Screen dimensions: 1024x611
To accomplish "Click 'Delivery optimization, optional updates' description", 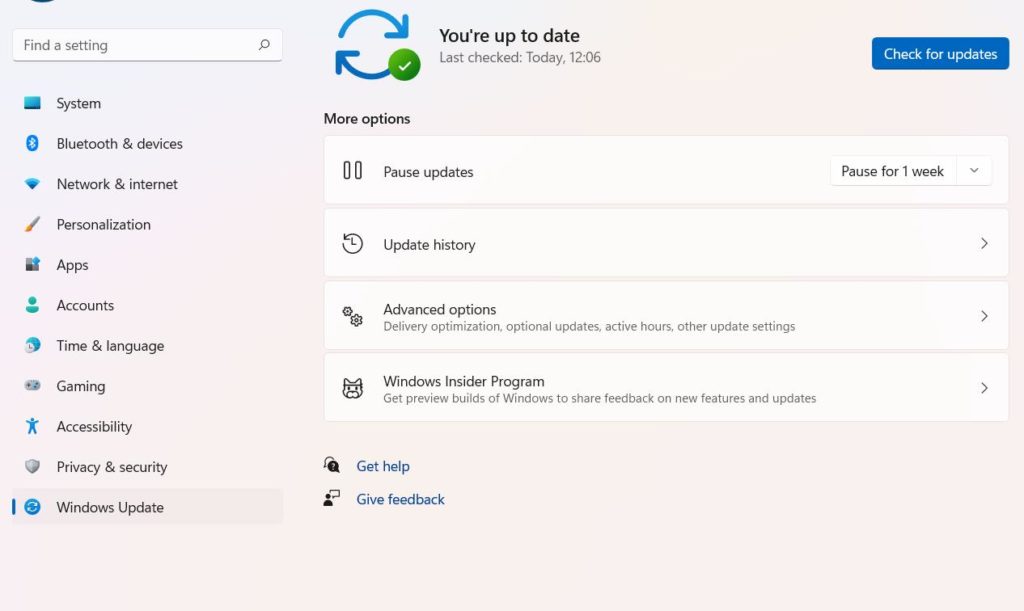I will click(589, 326).
